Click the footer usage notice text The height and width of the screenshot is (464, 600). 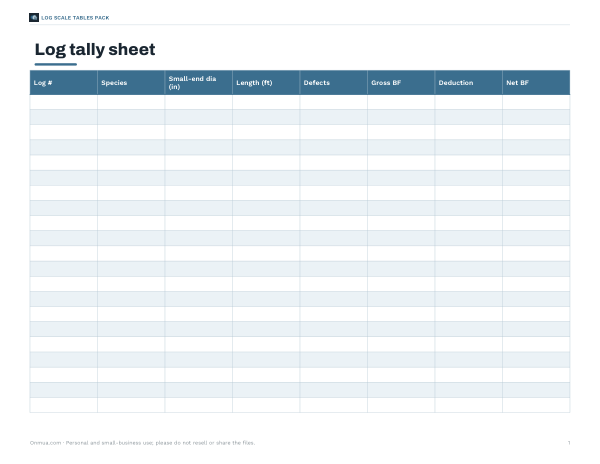(x=142, y=443)
